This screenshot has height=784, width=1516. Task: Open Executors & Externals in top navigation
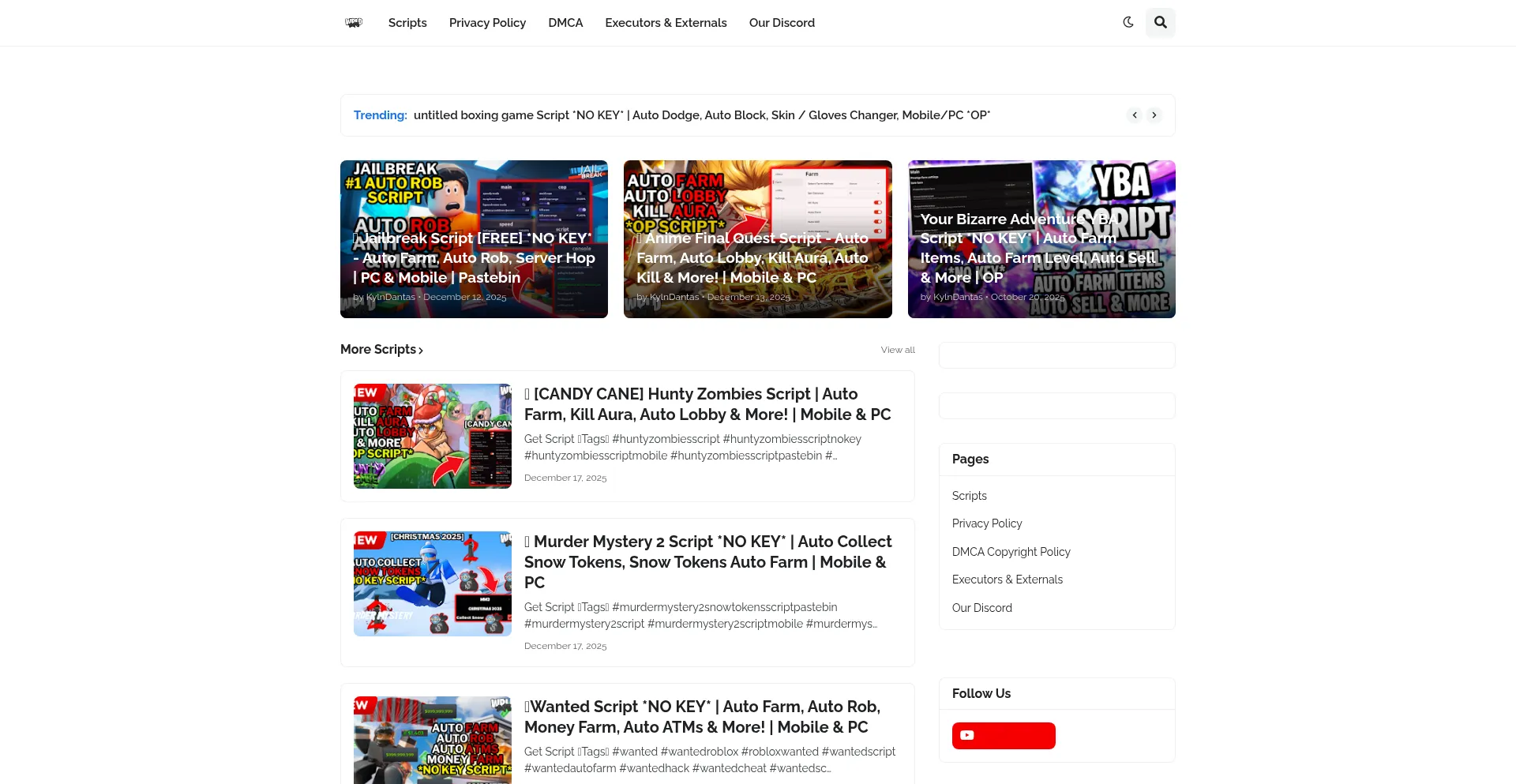[666, 23]
